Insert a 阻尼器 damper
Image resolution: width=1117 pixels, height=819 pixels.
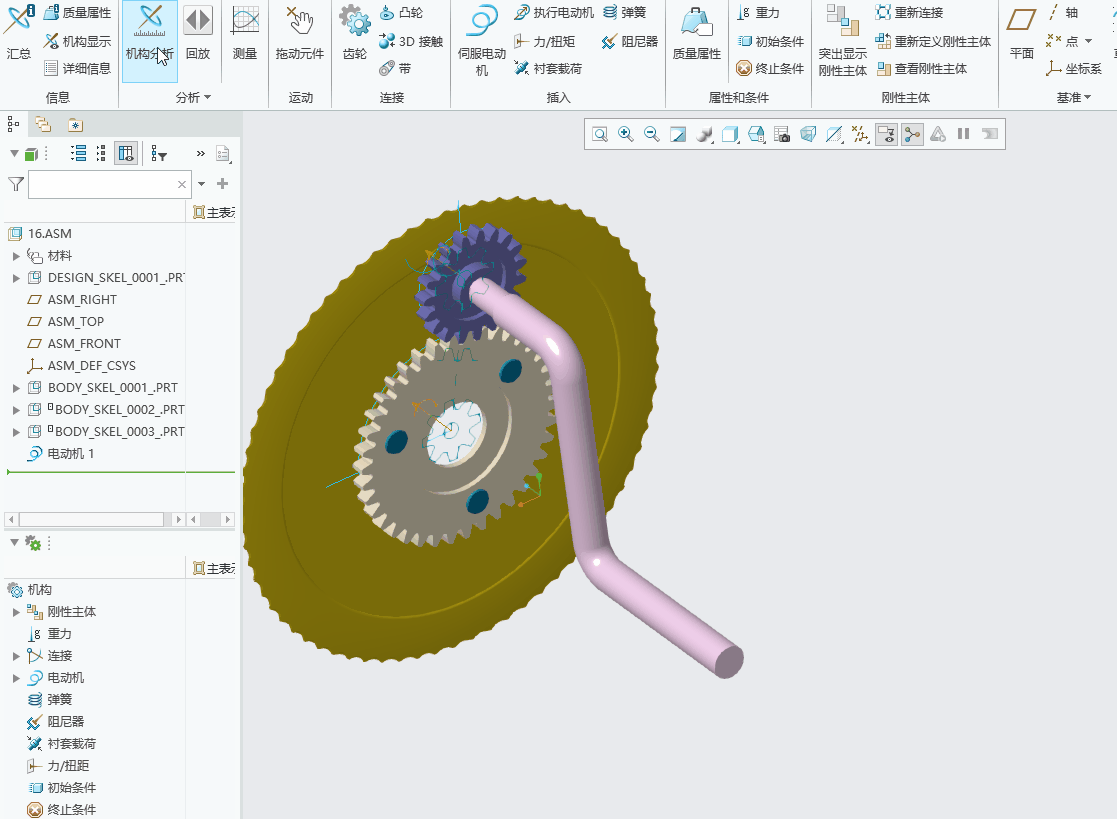click(630, 41)
